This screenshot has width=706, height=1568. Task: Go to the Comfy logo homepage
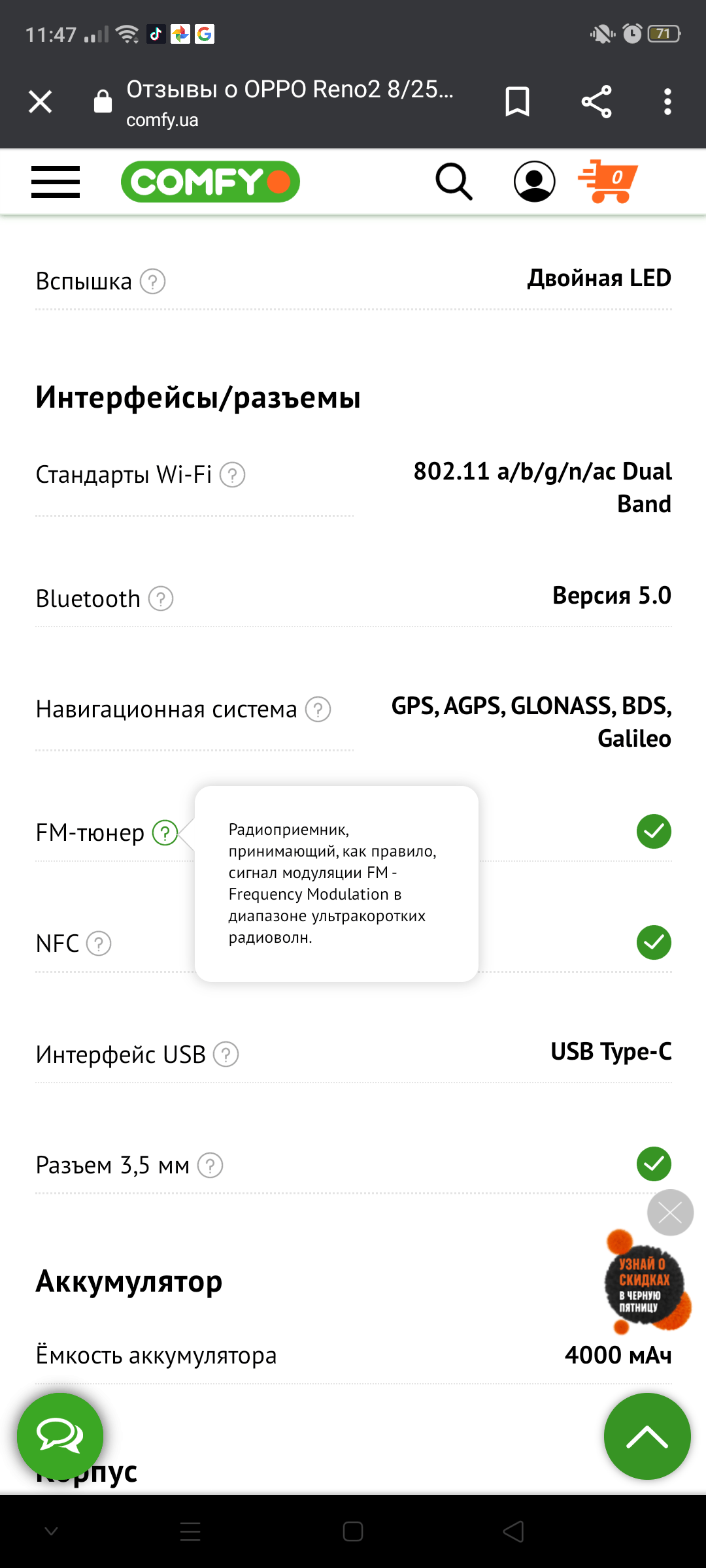pos(210,182)
